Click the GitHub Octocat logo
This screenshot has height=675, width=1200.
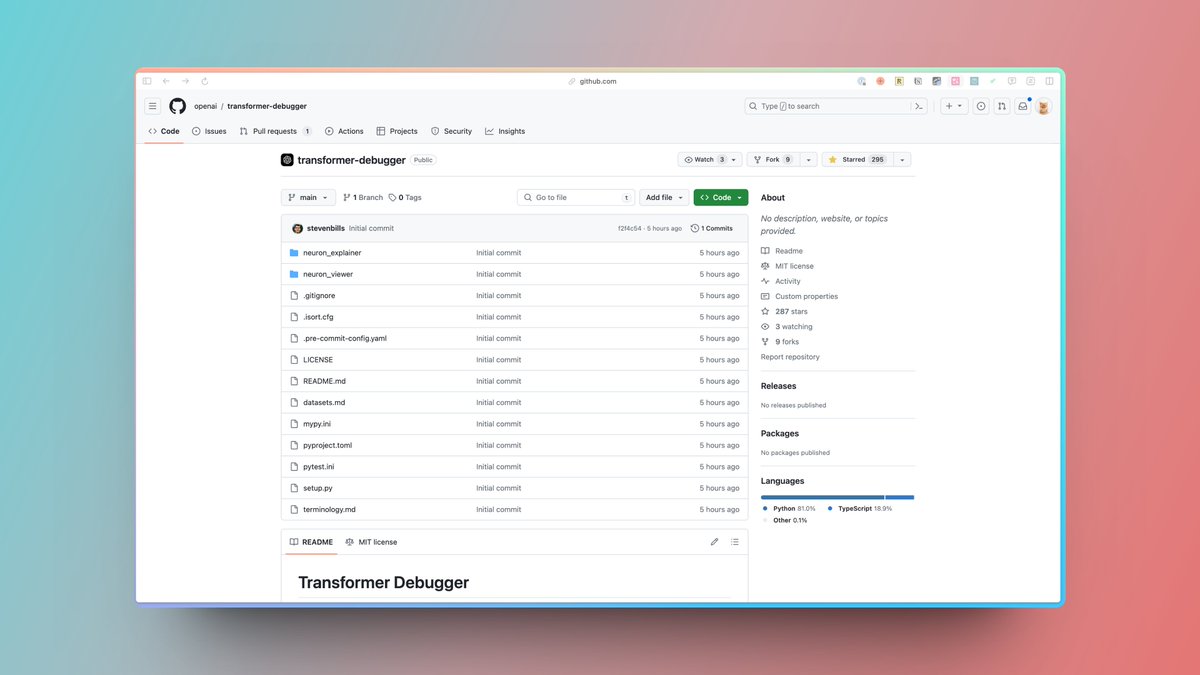(x=177, y=106)
